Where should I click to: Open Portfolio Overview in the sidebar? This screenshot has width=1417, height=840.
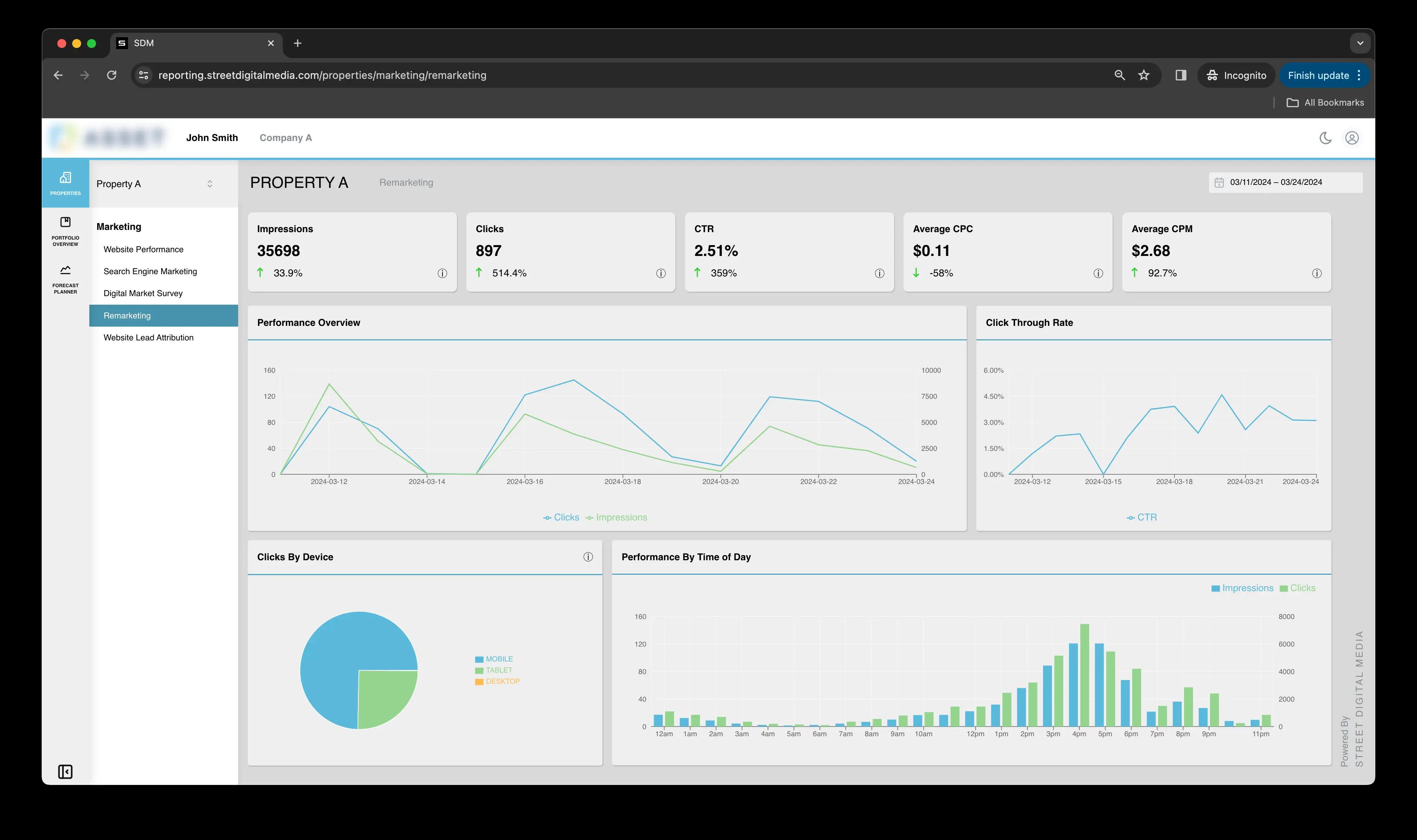pos(65,231)
